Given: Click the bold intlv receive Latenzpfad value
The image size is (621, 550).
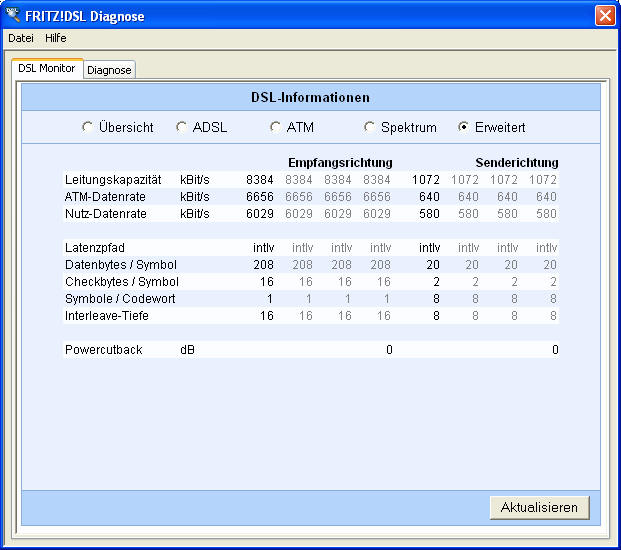Looking at the screenshot, I should tap(264, 248).
